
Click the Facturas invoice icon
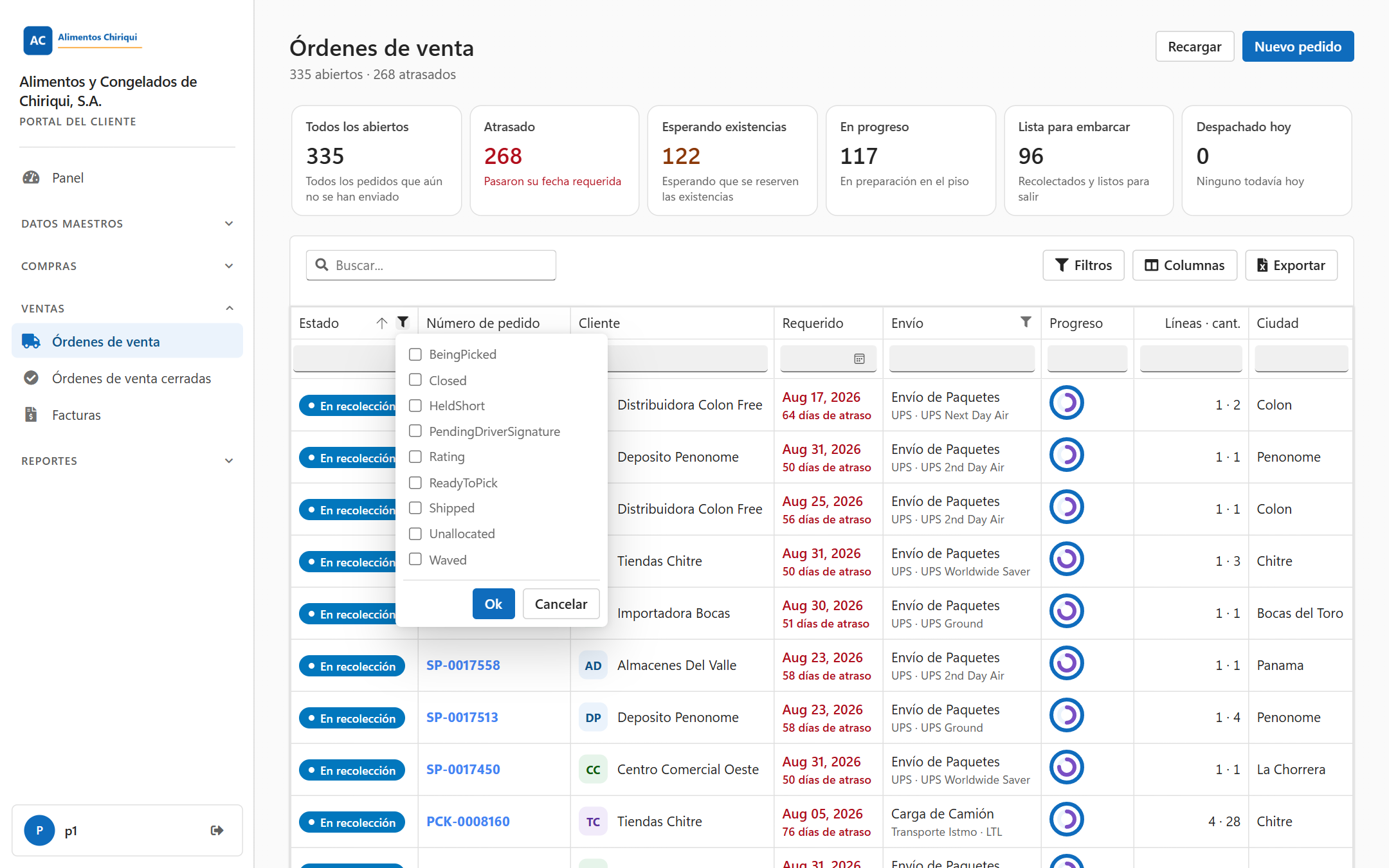pyautogui.click(x=31, y=415)
